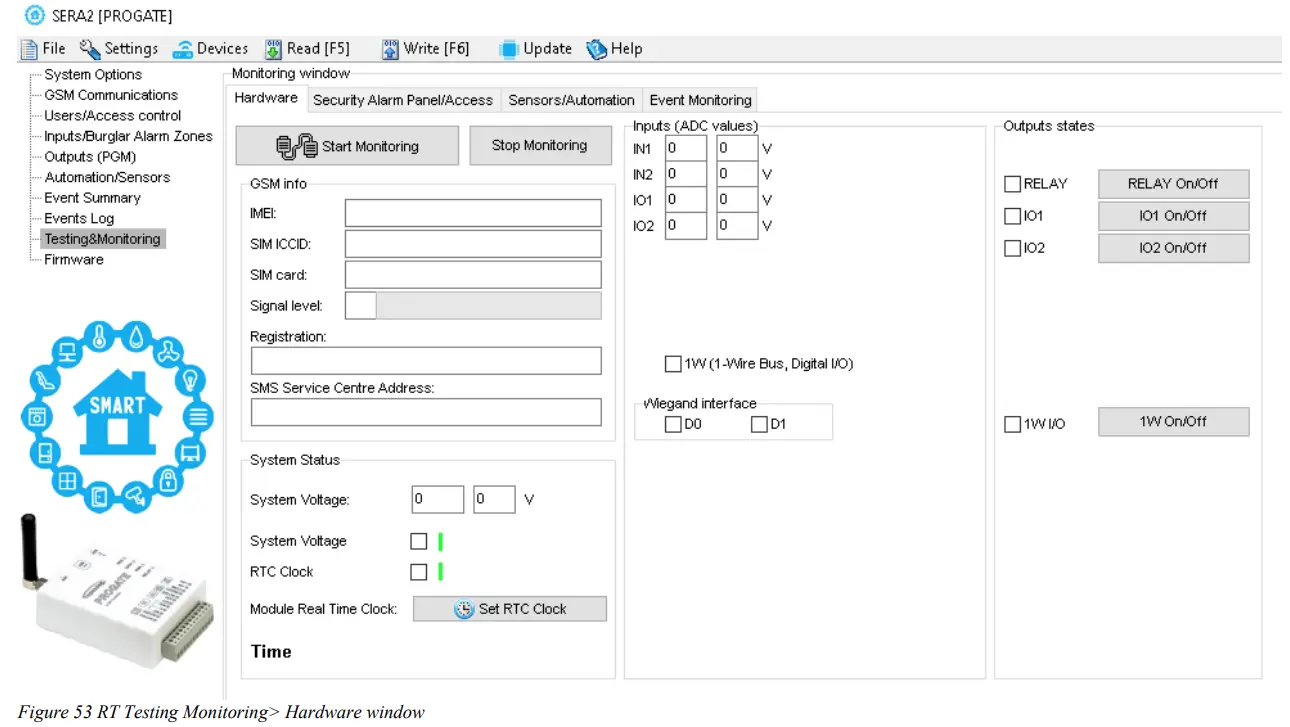Image resolution: width=1290 pixels, height=727 pixels.
Task: Select Events Log in the tree
Action: point(79,218)
